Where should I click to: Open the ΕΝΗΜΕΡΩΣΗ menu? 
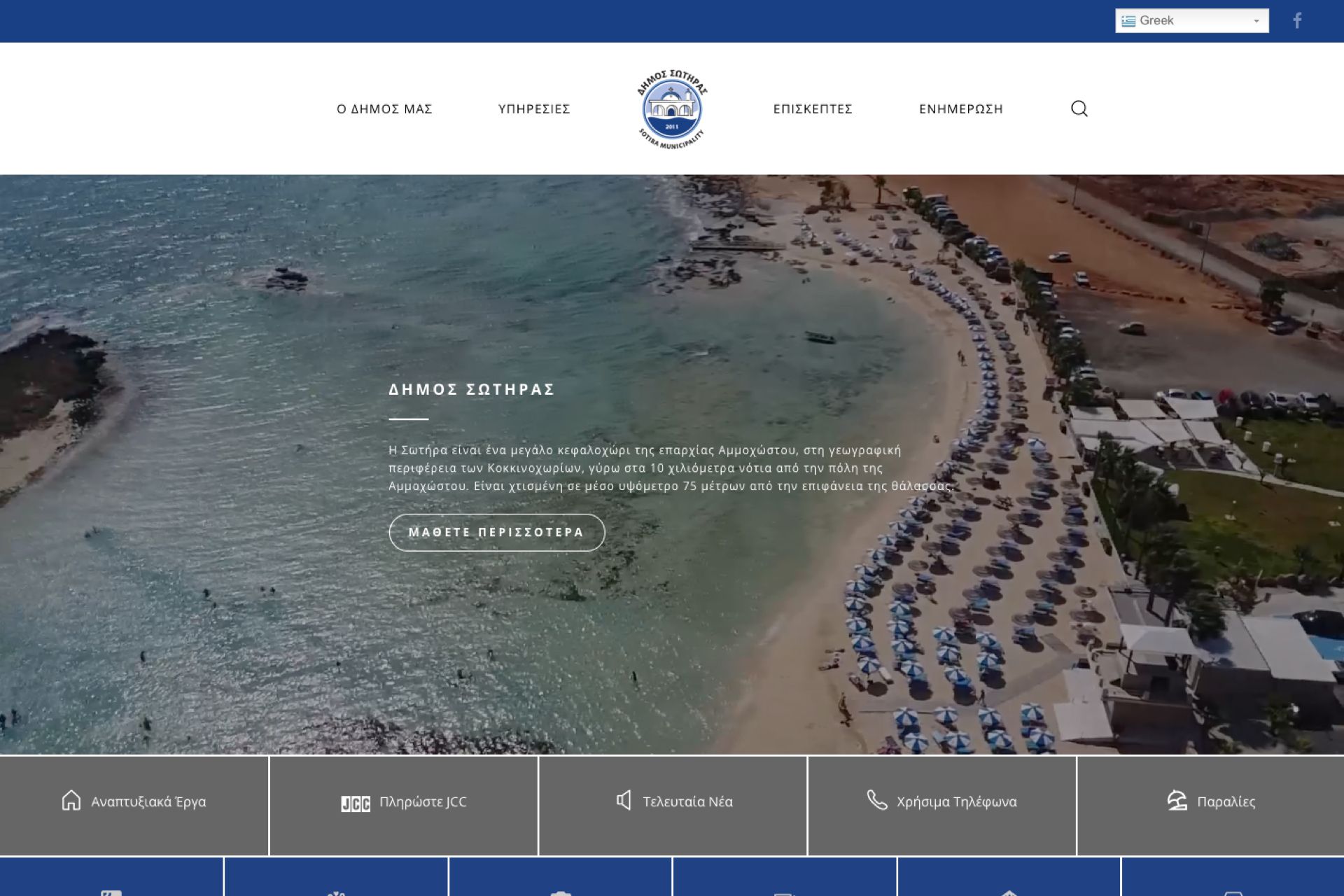pos(960,109)
